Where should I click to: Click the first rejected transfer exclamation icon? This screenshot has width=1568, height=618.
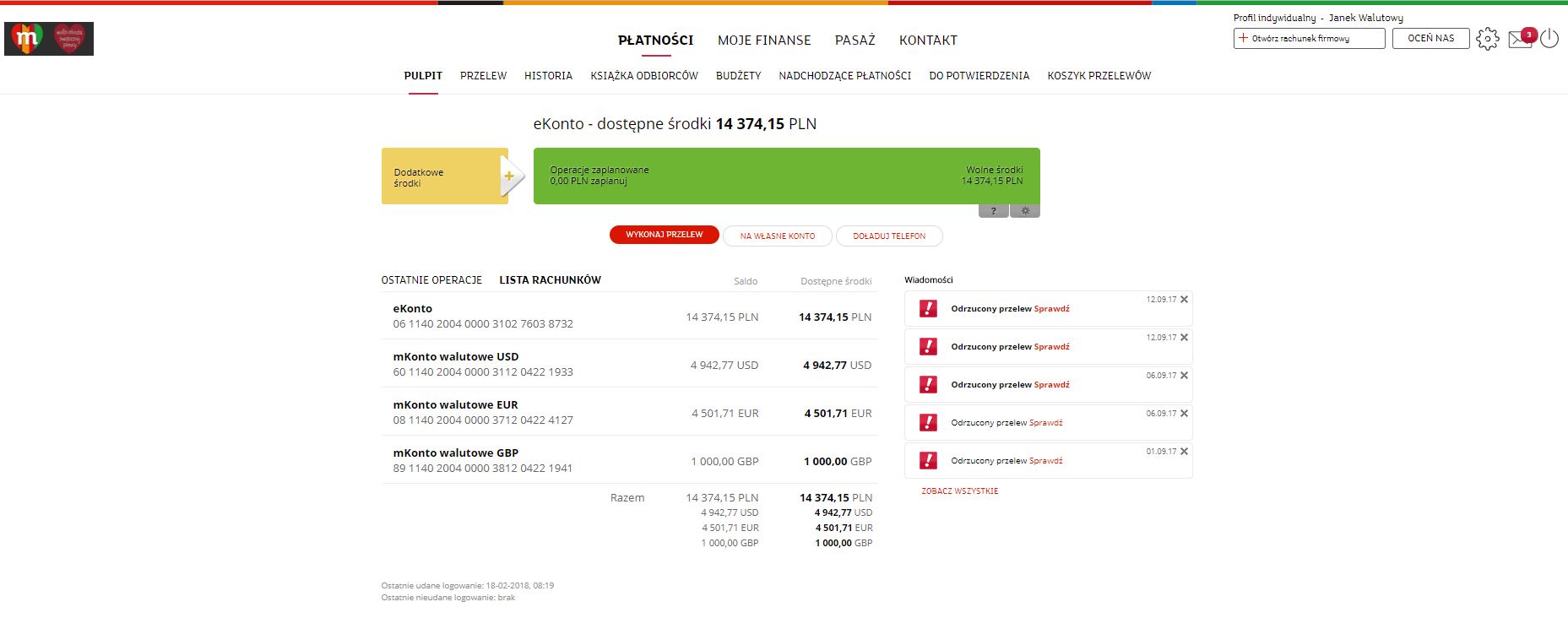[x=928, y=308]
